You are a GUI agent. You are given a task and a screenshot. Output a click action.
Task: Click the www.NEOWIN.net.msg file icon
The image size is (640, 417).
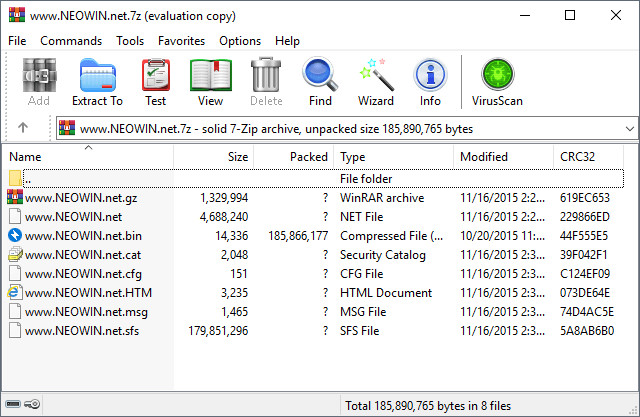click(x=15, y=311)
